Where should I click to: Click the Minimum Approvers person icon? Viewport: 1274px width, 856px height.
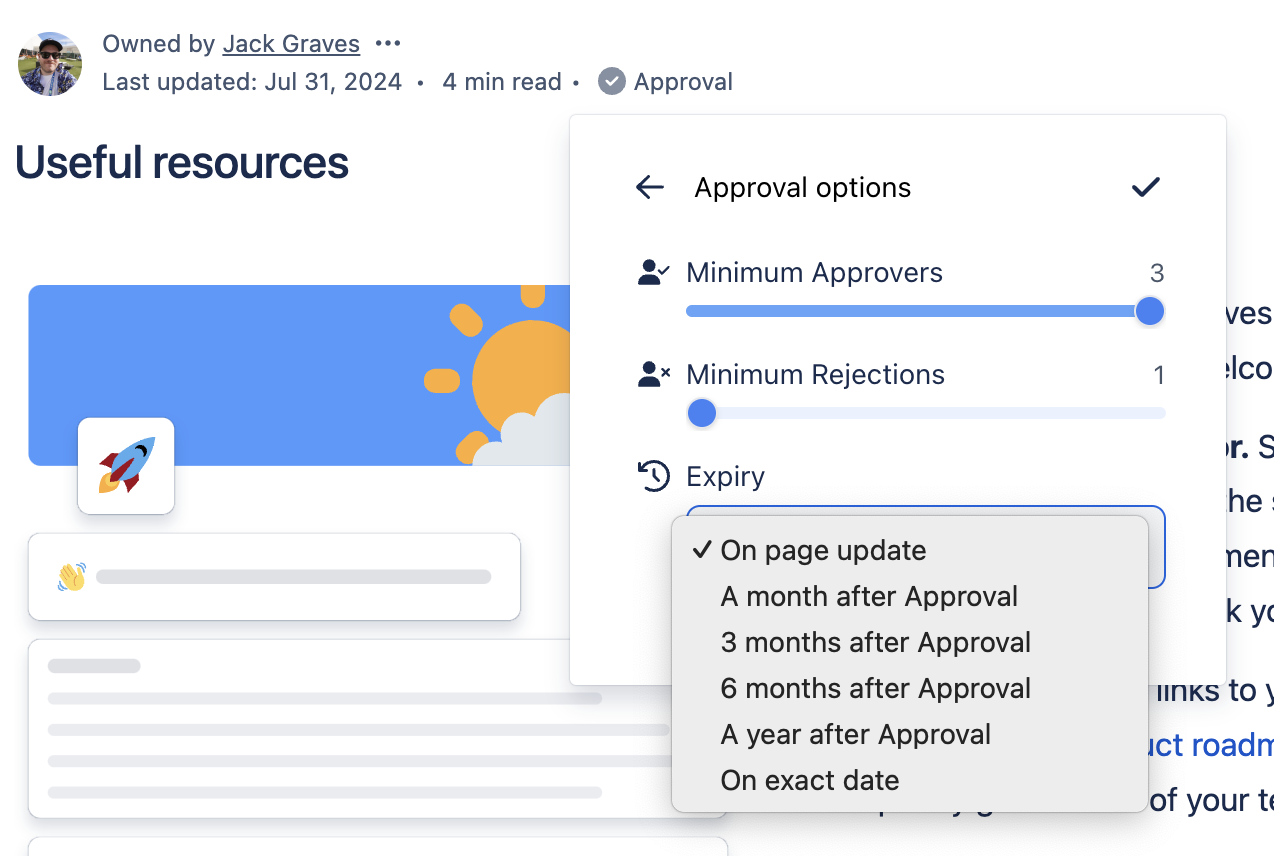(x=653, y=273)
